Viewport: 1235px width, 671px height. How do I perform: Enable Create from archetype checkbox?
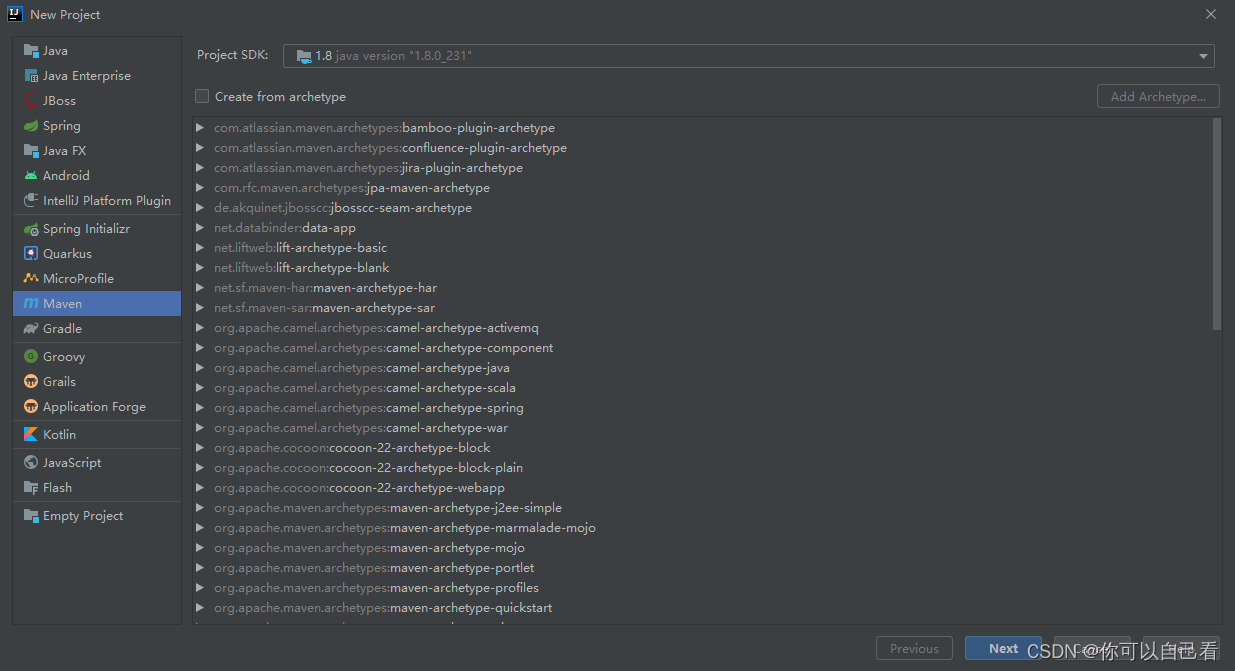pyautogui.click(x=202, y=96)
